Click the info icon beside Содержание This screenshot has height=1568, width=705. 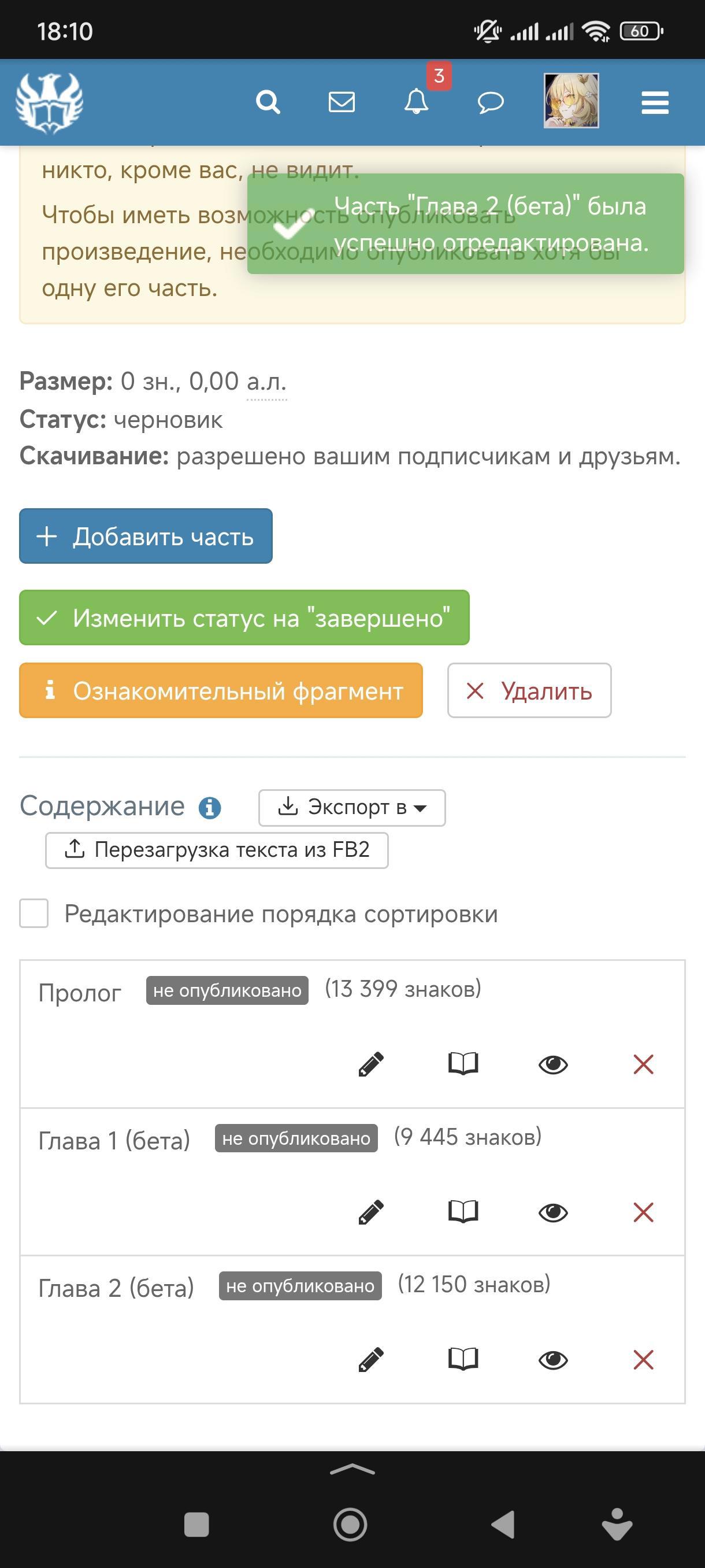click(x=210, y=808)
